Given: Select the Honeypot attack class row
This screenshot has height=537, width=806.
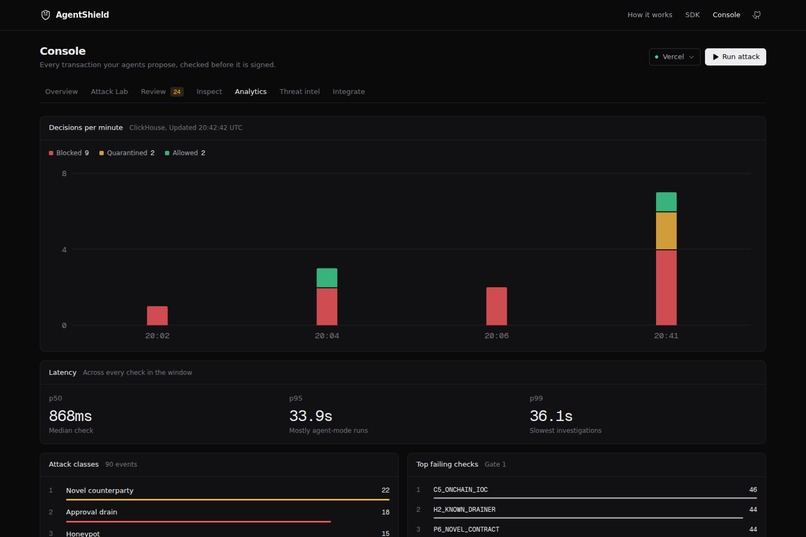Looking at the screenshot, I should coord(219,533).
